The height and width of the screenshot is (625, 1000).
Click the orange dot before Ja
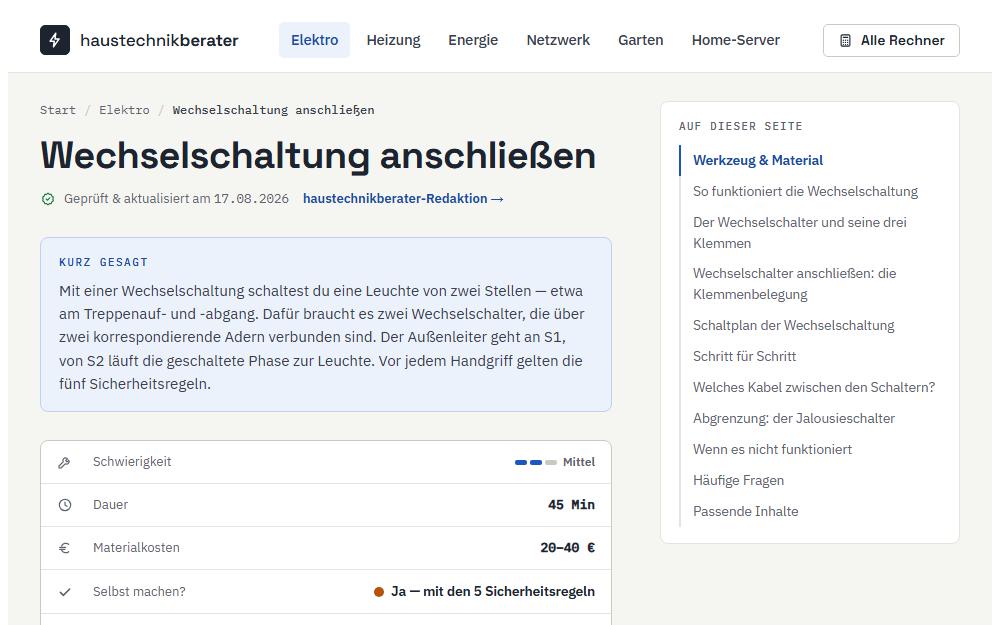click(379, 592)
